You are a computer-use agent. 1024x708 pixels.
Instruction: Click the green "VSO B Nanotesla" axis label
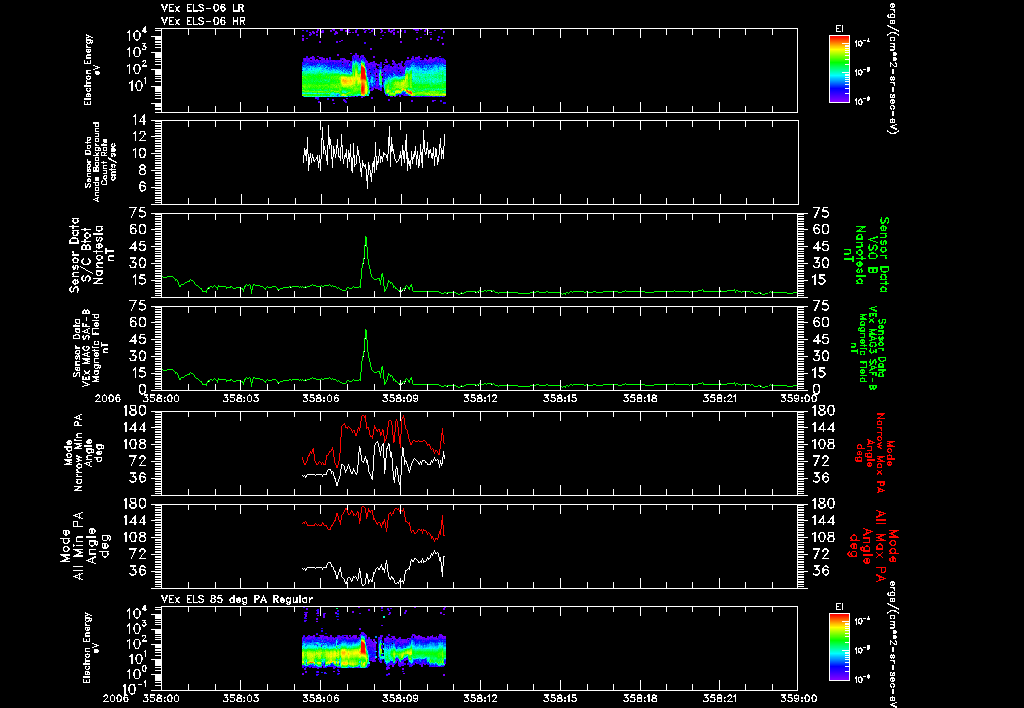867,255
